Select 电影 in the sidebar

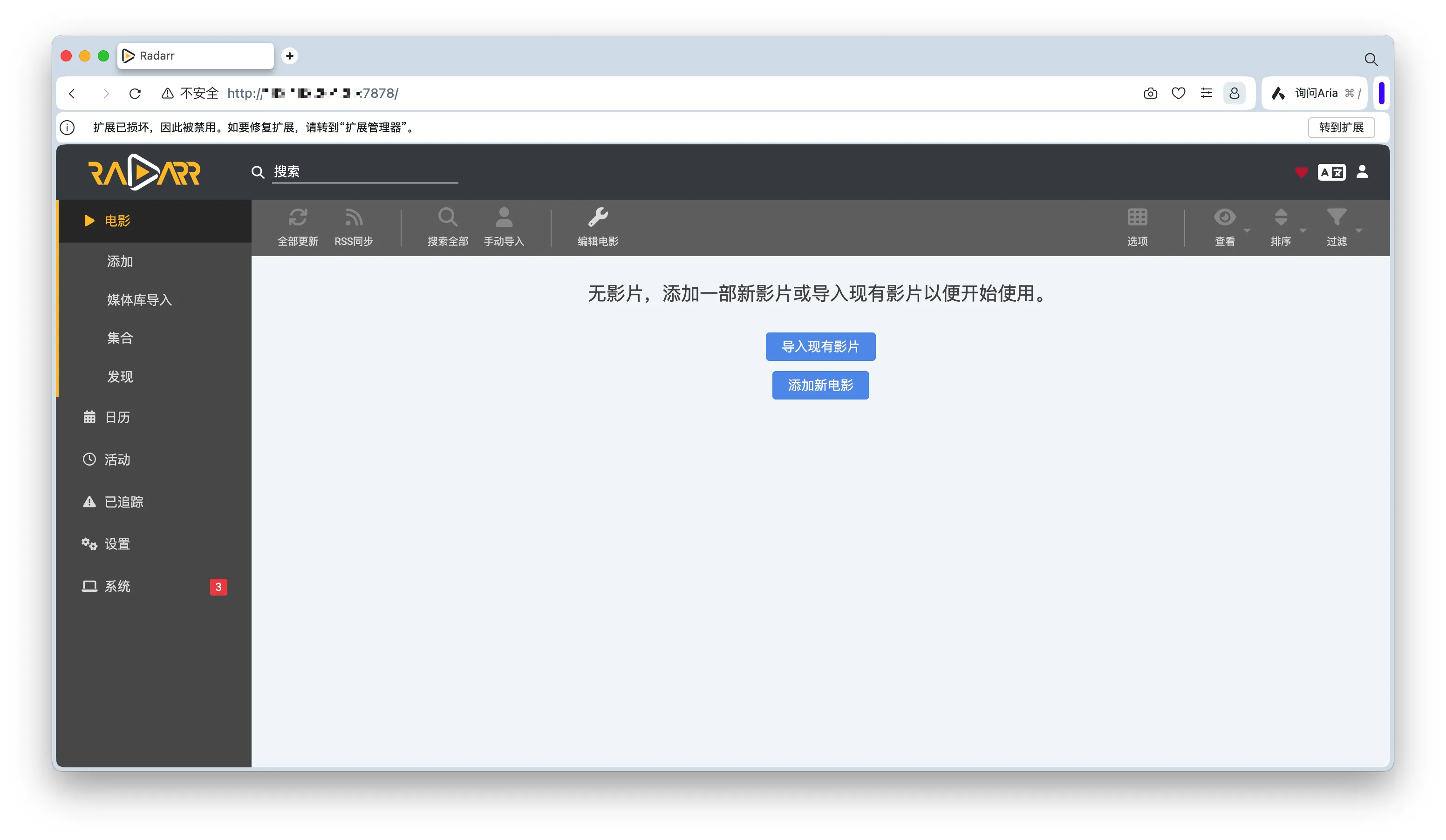tap(155, 221)
